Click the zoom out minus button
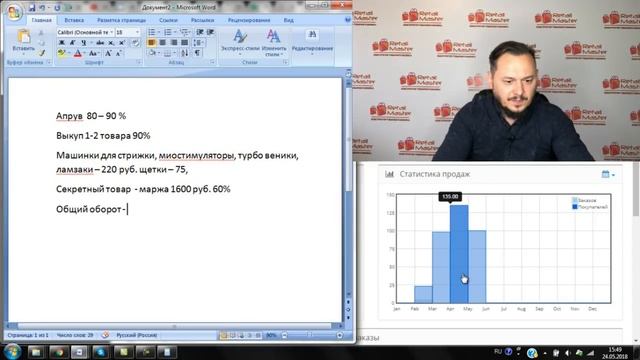 pyautogui.click(x=284, y=335)
